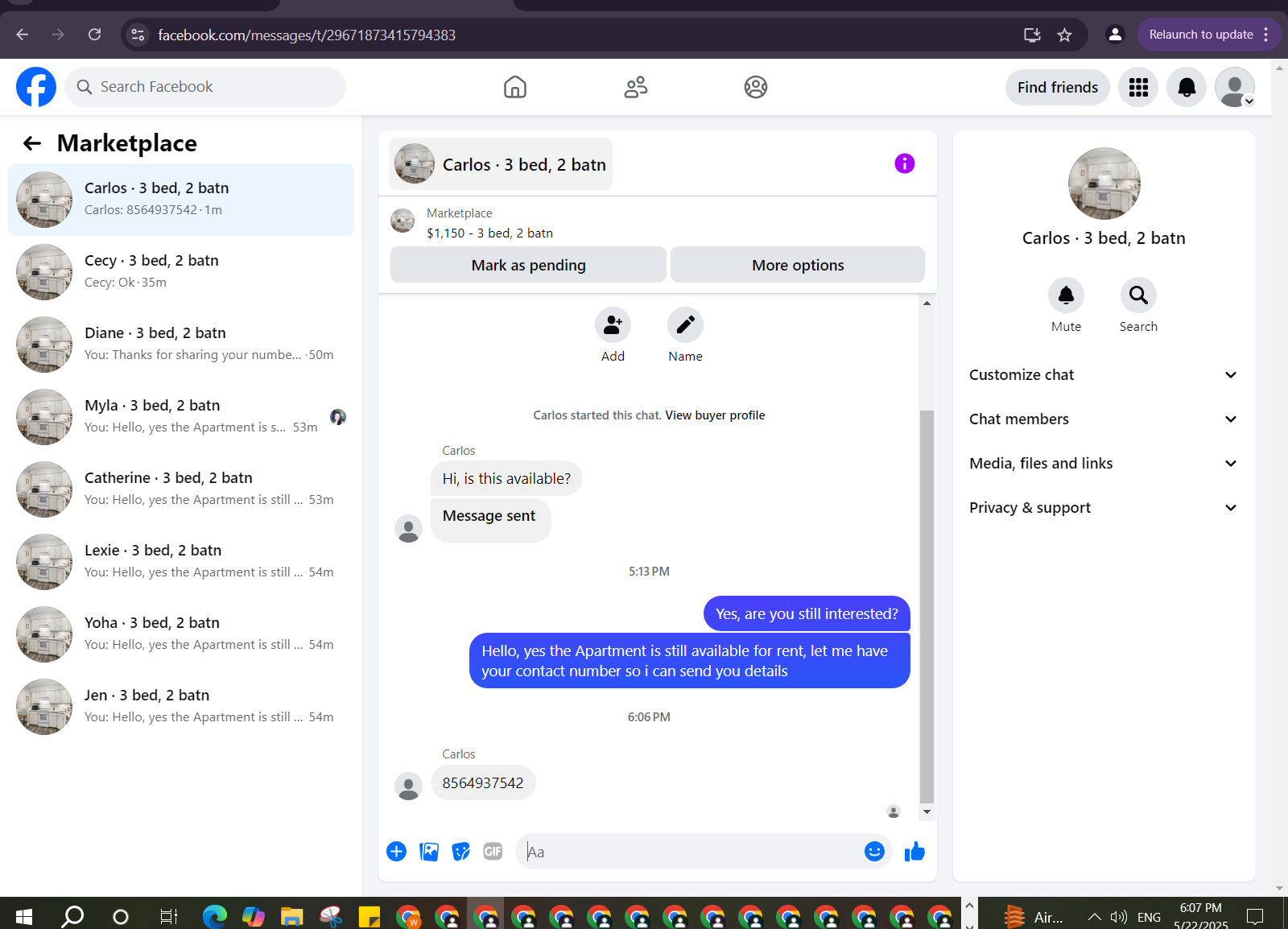Expand the Customize chat section
Viewport: 1288px width, 929px height.
(1104, 375)
